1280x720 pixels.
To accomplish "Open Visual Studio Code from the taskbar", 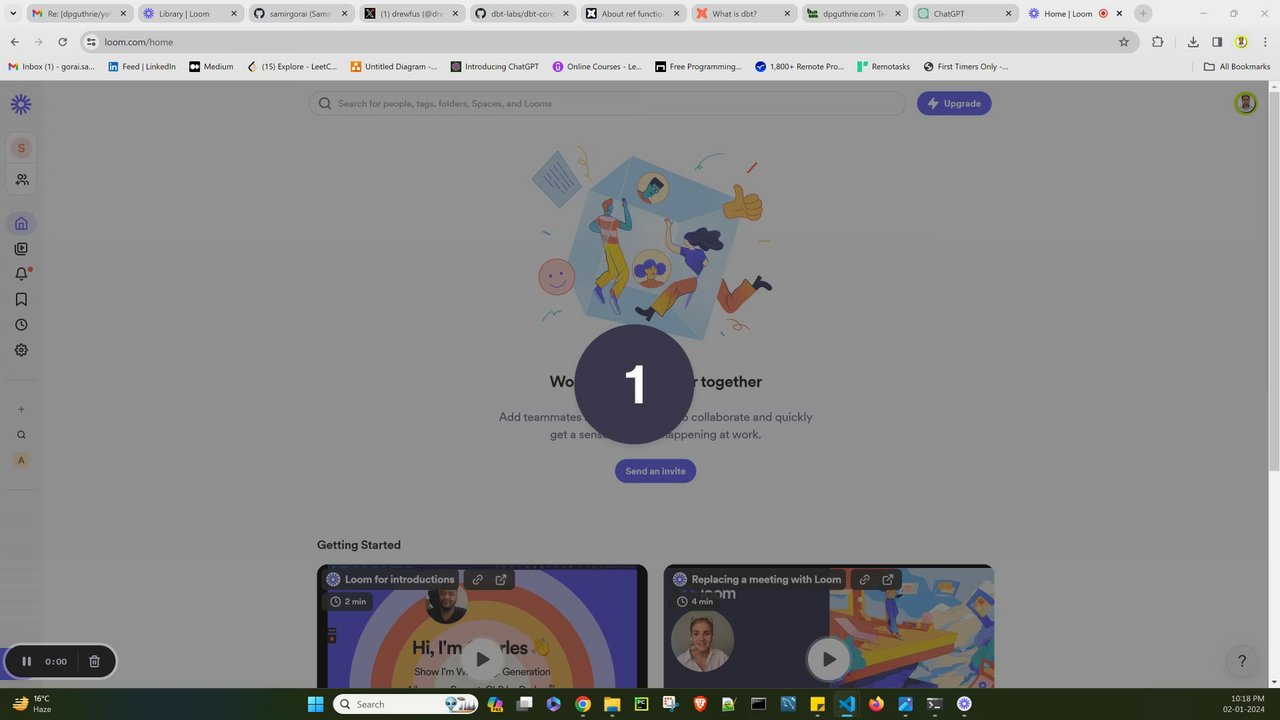I will (x=847, y=704).
